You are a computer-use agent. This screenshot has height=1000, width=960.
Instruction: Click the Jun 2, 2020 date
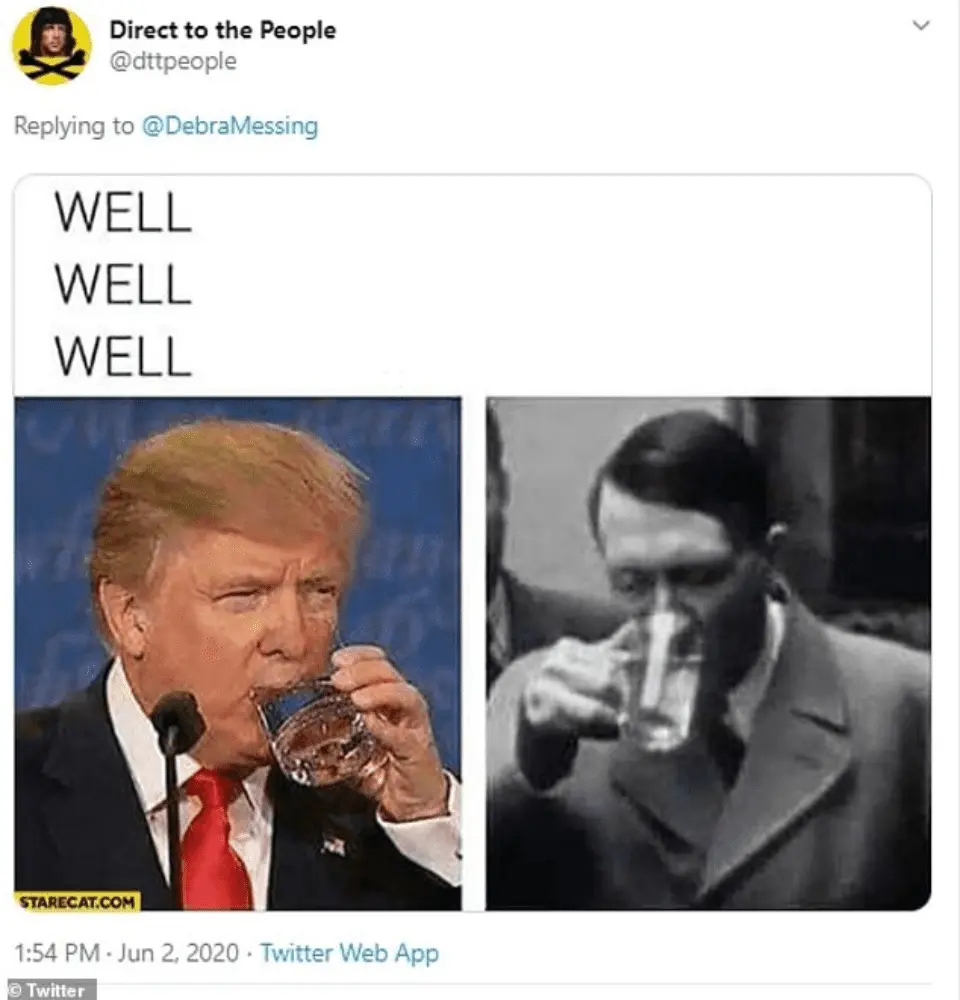coord(179,953)
